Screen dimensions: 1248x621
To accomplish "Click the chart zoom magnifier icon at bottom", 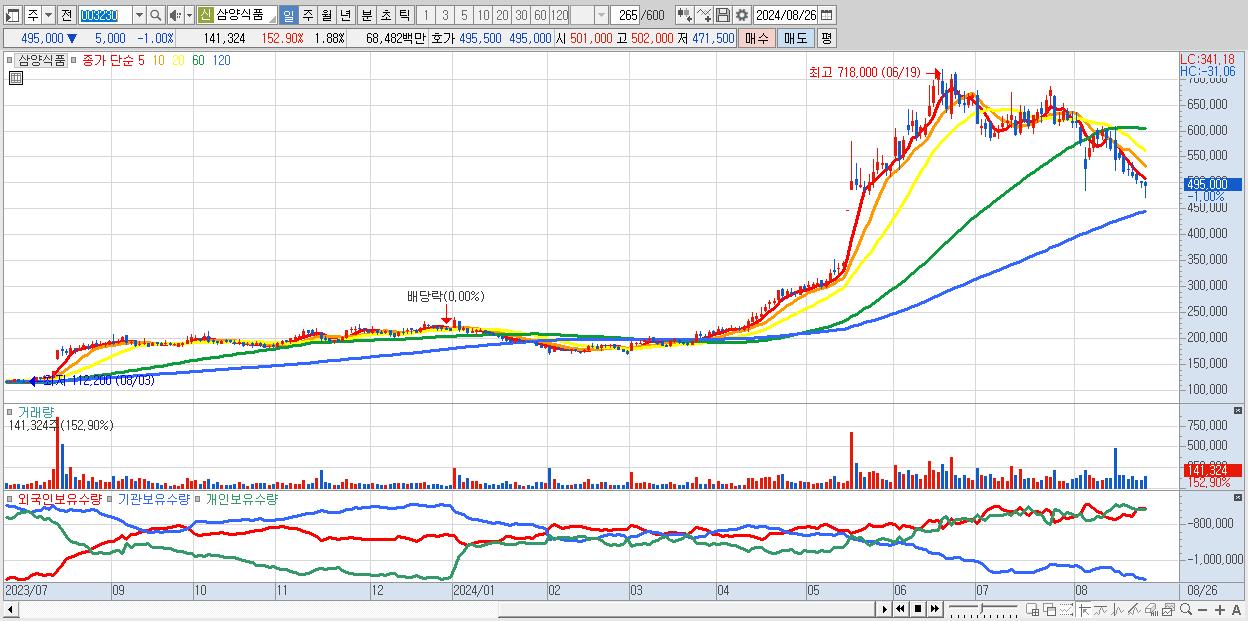I will tap(1186, 609).
